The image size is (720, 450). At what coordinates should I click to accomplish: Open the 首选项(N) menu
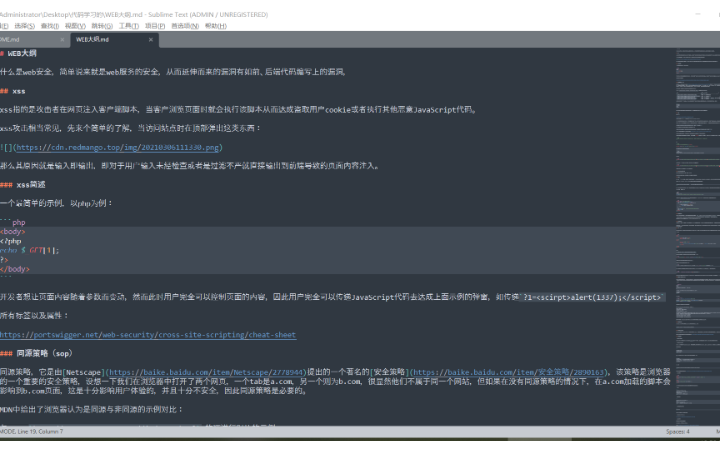(x=185, y=26)
